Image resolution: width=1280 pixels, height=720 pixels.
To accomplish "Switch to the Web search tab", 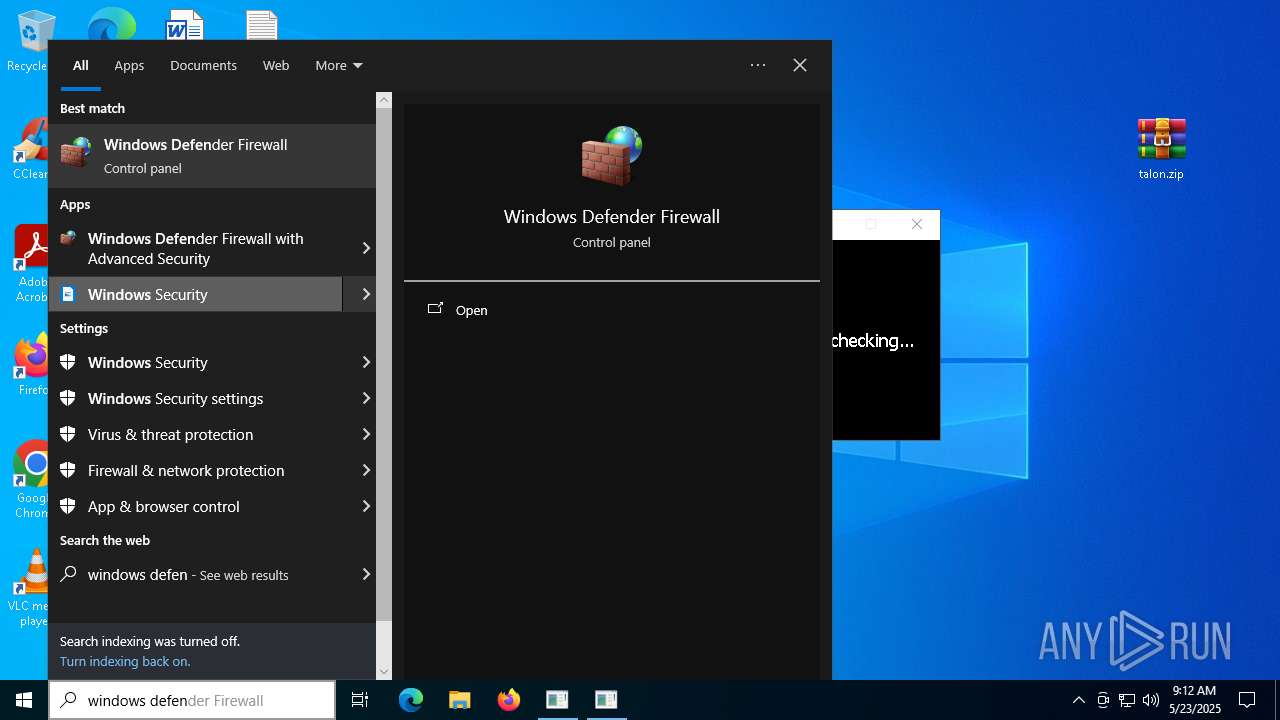I will click(276, 65).
